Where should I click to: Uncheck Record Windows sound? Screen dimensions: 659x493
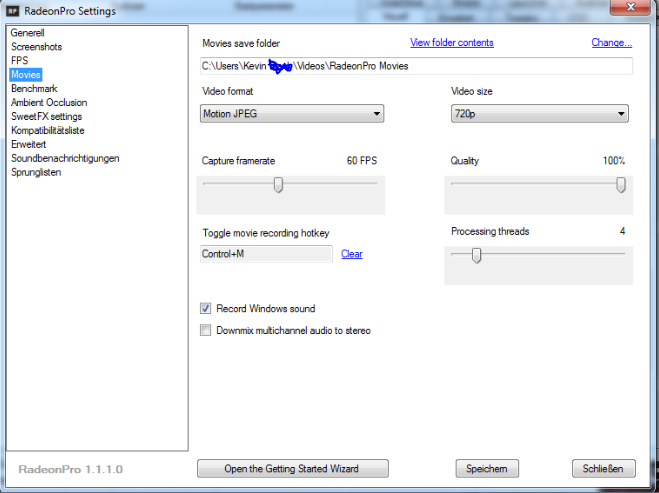pyautogui.click(x=206, y=308)
